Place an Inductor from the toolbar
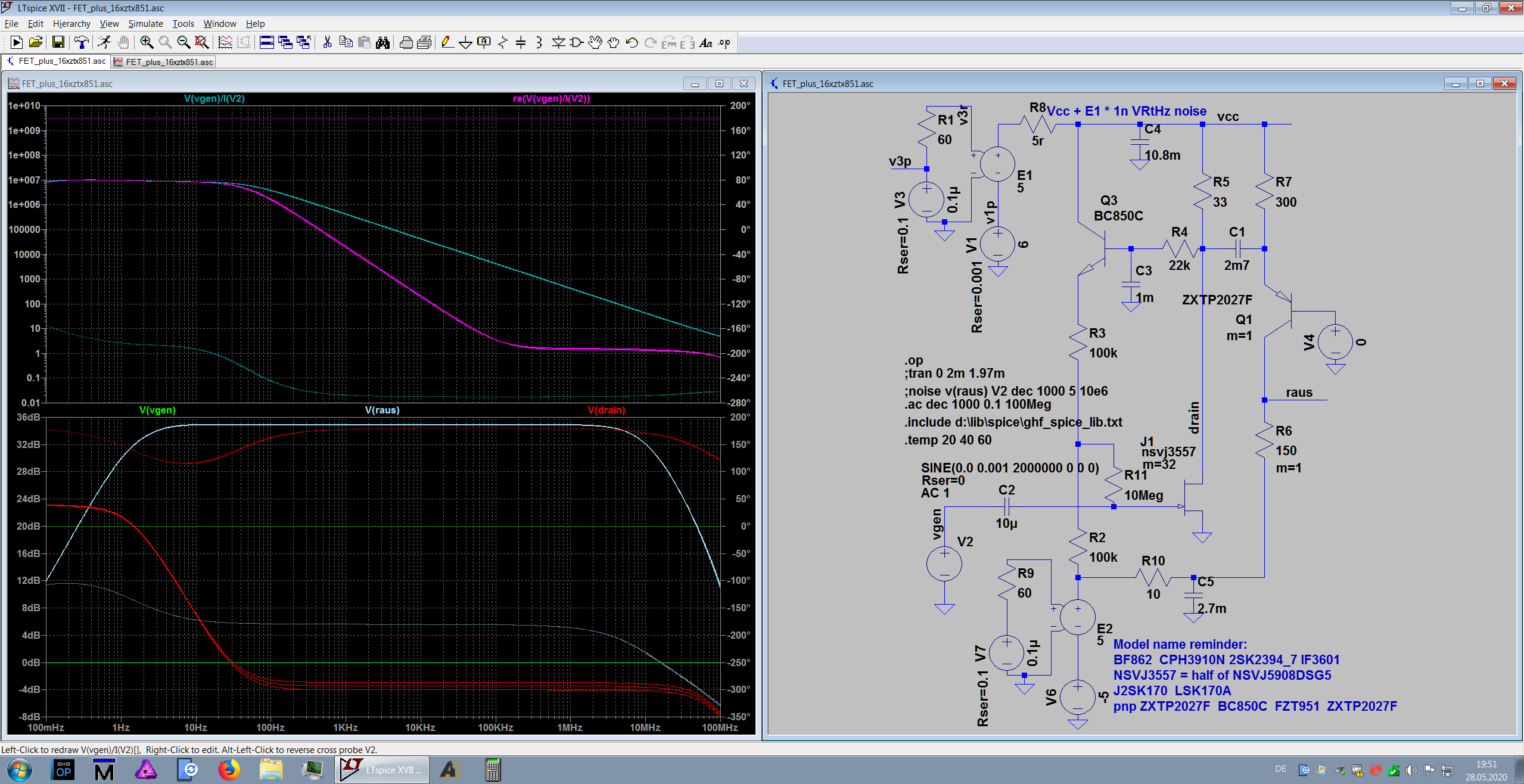1524x784 pixels. click(539, 42)
